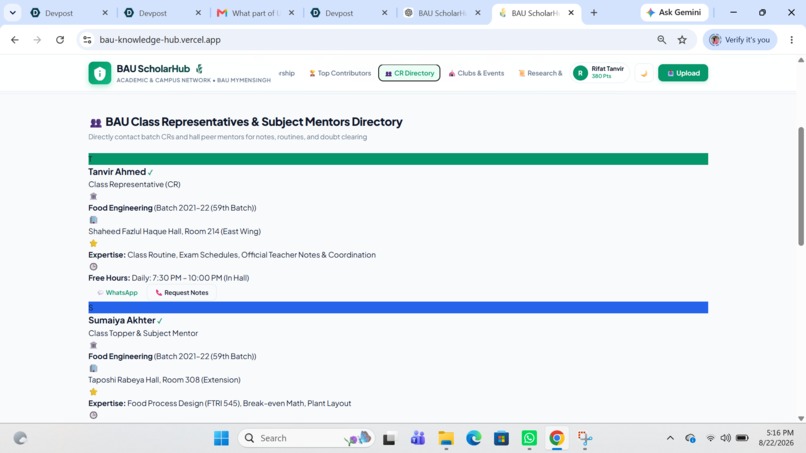Click the WhatsApp button for Tanvir Ahmed
Viewport: 806px width, 453px height.
[118, 293]
